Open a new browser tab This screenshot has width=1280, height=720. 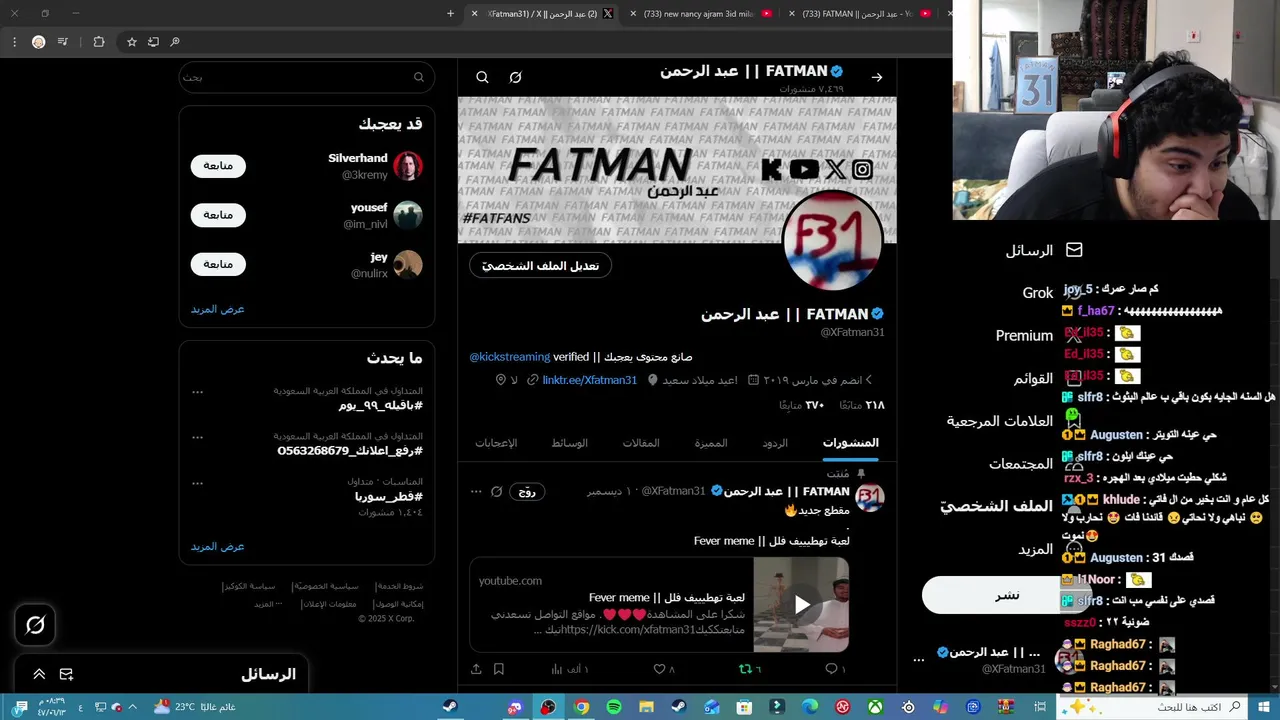[450, 14]
